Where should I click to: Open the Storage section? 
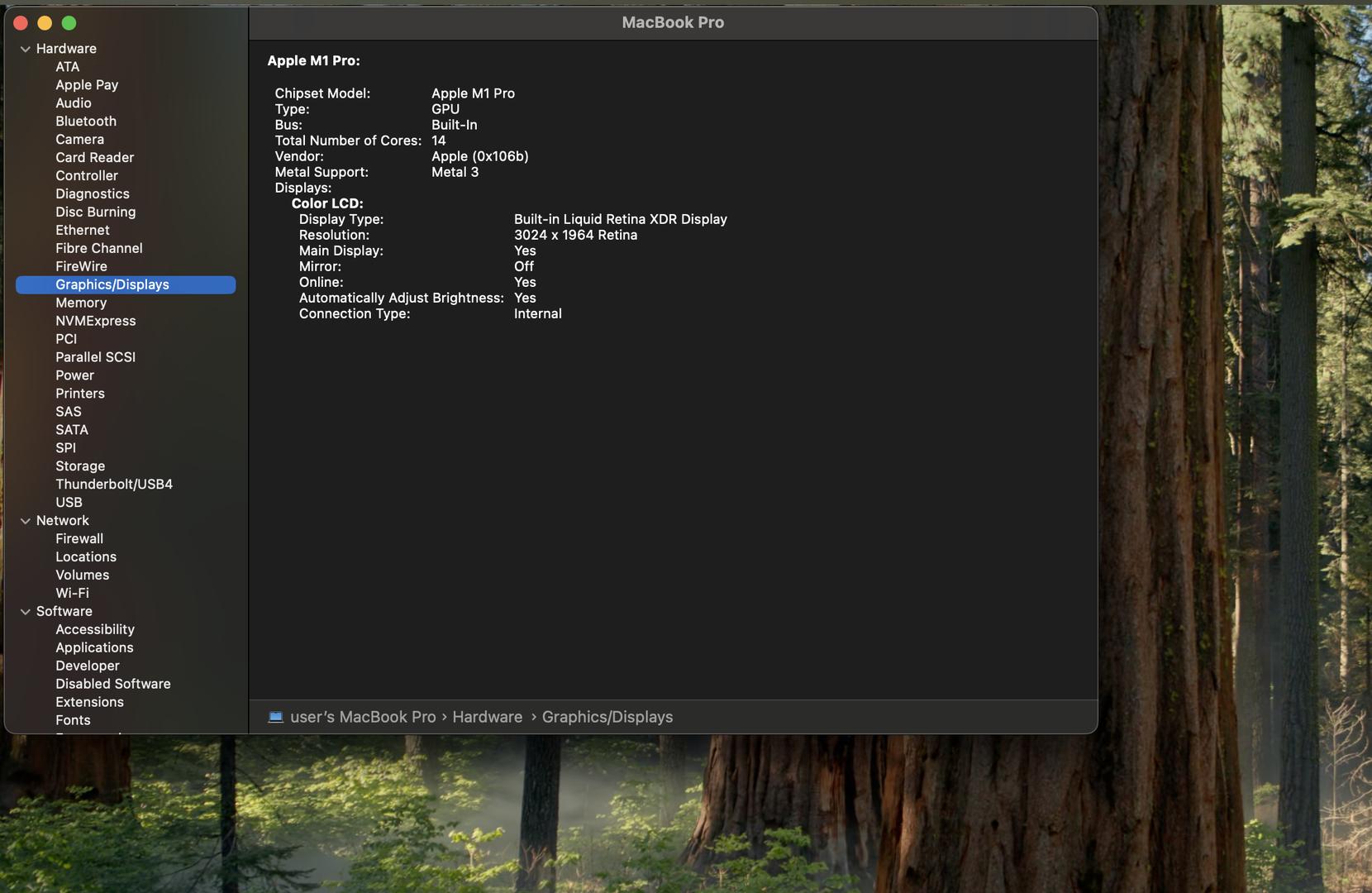coord(80,467)
